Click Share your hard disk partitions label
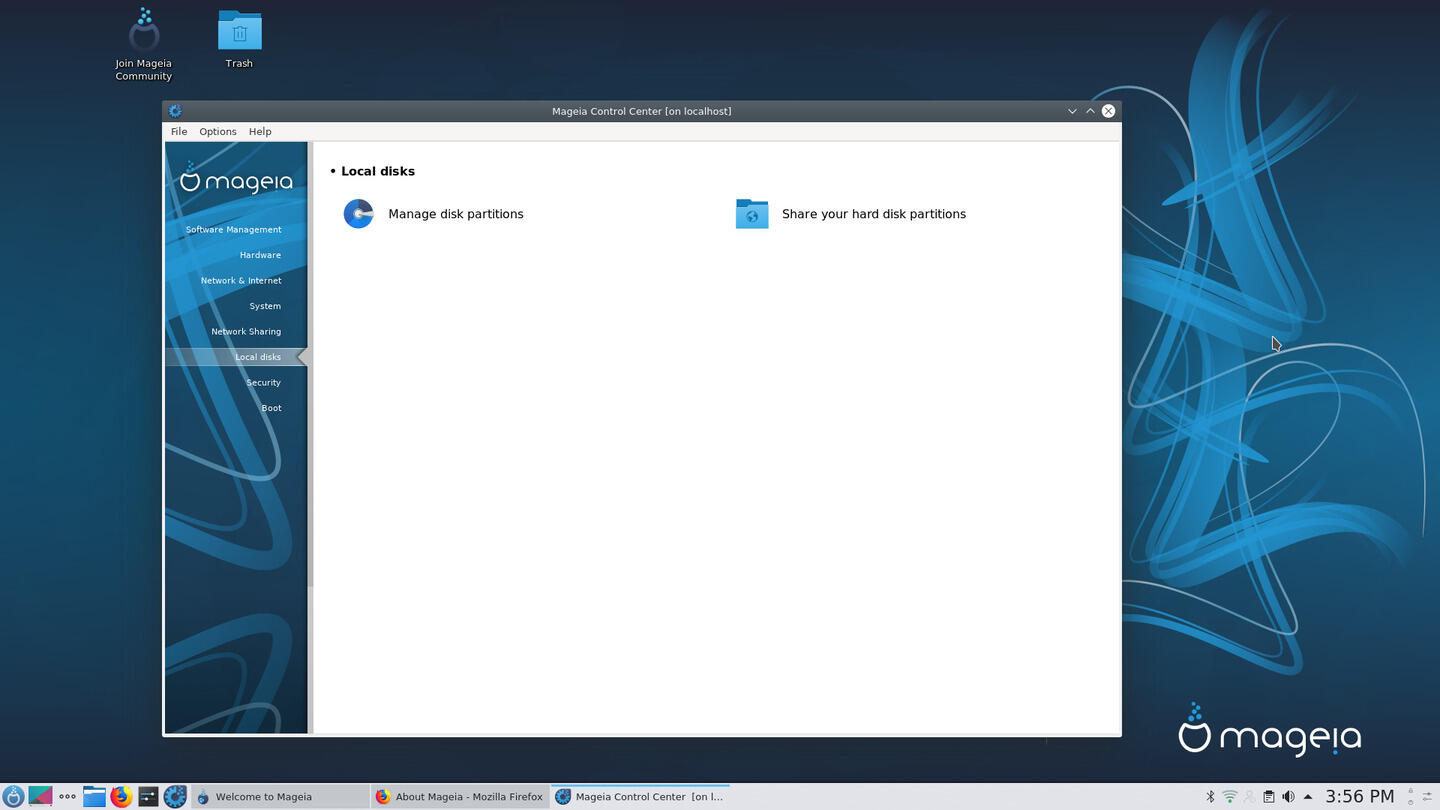1440x810 pixels. click(874, 214)
